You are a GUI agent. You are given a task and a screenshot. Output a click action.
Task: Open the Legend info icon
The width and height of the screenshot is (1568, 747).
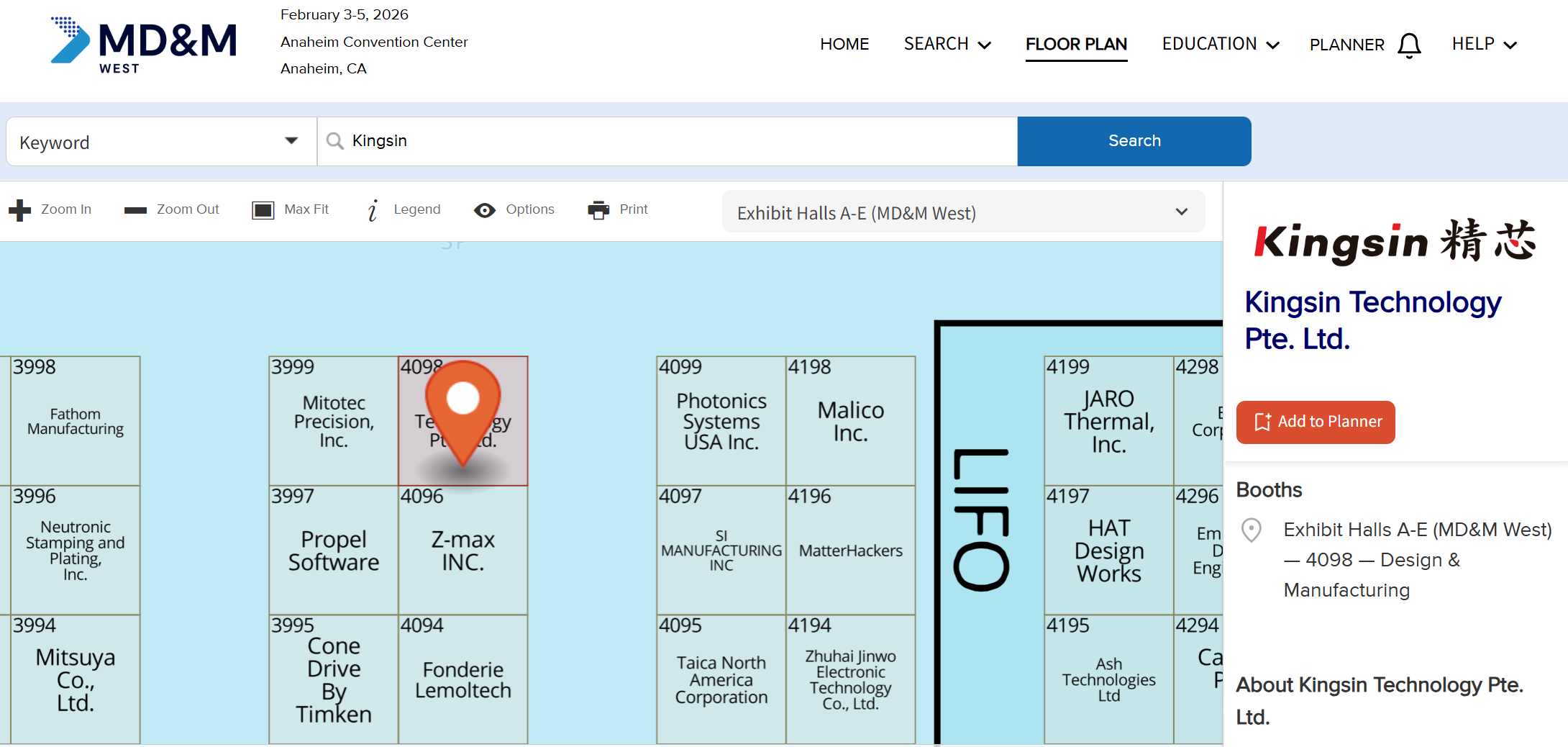tap(373, 210)
